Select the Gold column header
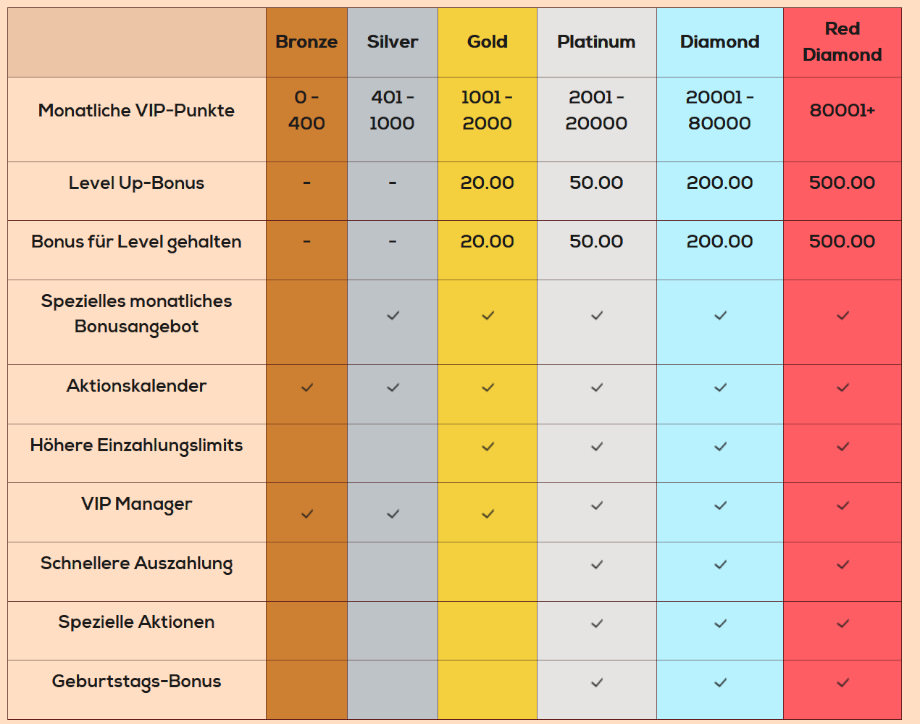Viewport: 920px width, 724px height. 487,42
